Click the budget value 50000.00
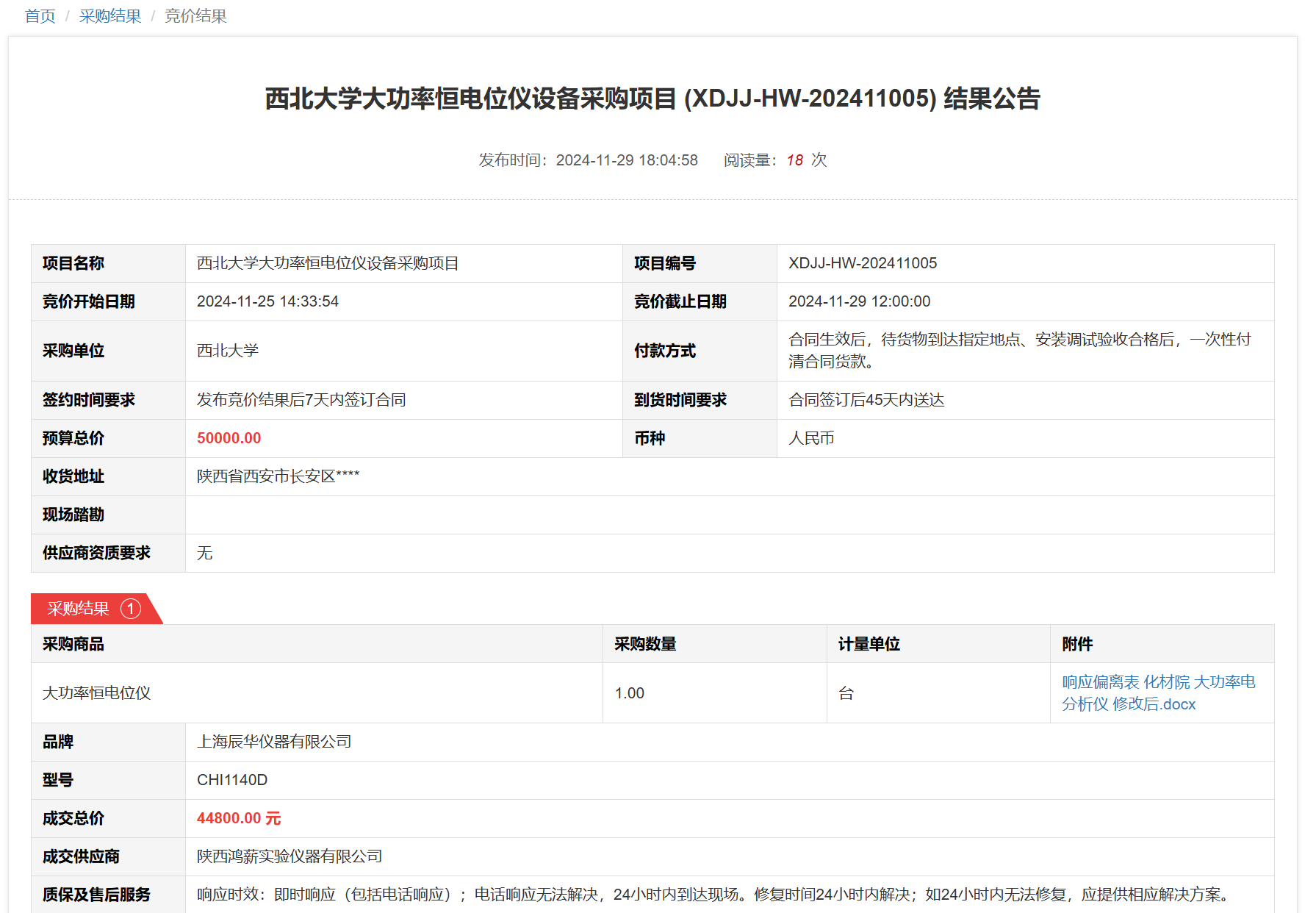 [x=229, y=438]
